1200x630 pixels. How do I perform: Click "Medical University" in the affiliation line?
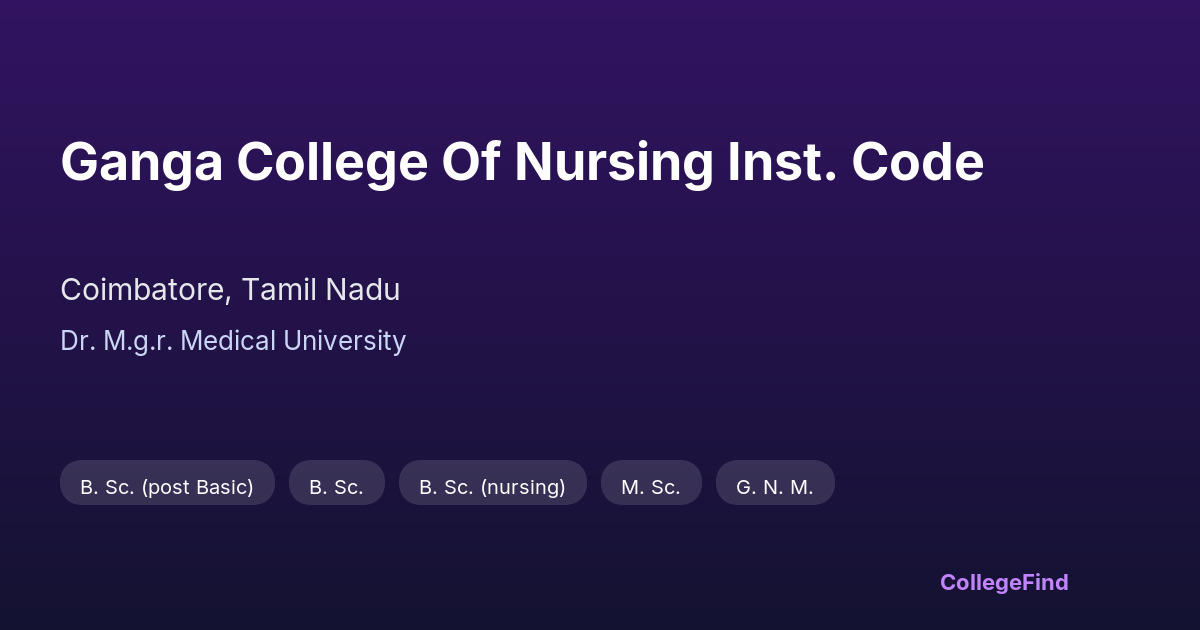(295, 341)
